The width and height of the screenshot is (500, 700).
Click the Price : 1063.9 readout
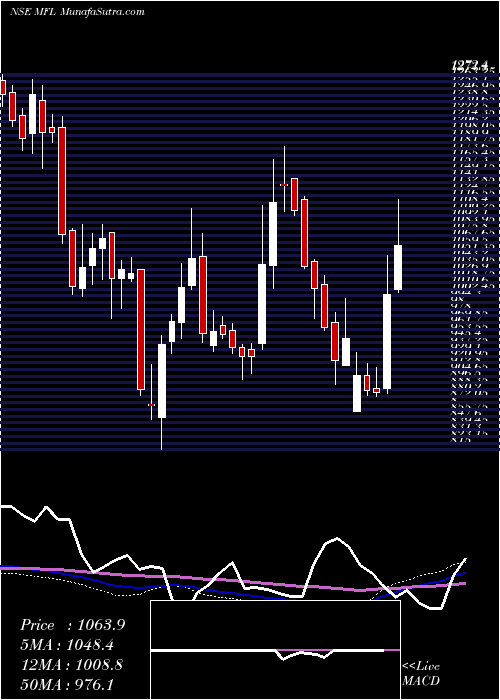pos(73,625)
